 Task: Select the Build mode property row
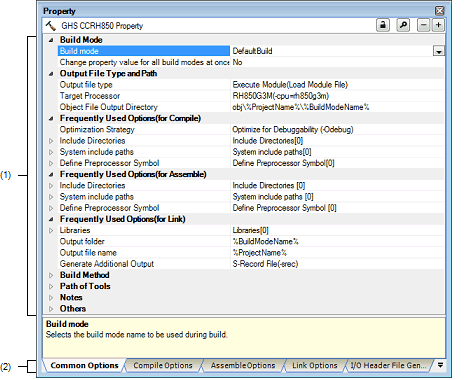click(x=144, y=51)
